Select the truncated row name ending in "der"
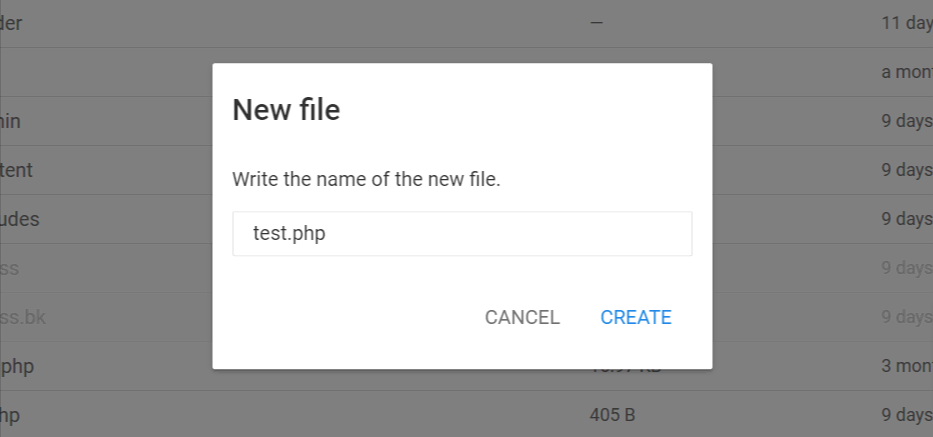Image resolution: width=933 pixels, height=437 pixels. point(12,23)
